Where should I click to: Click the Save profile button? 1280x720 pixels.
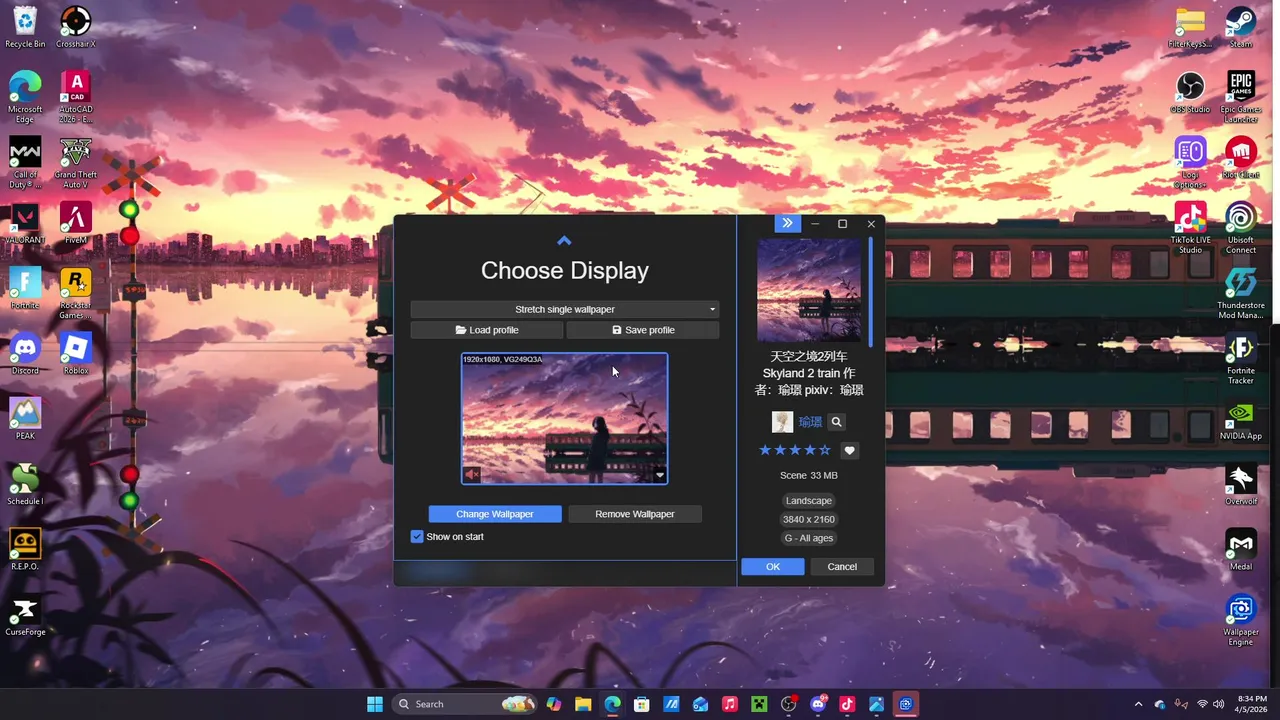pyautogui.click(x=643, y=330)
